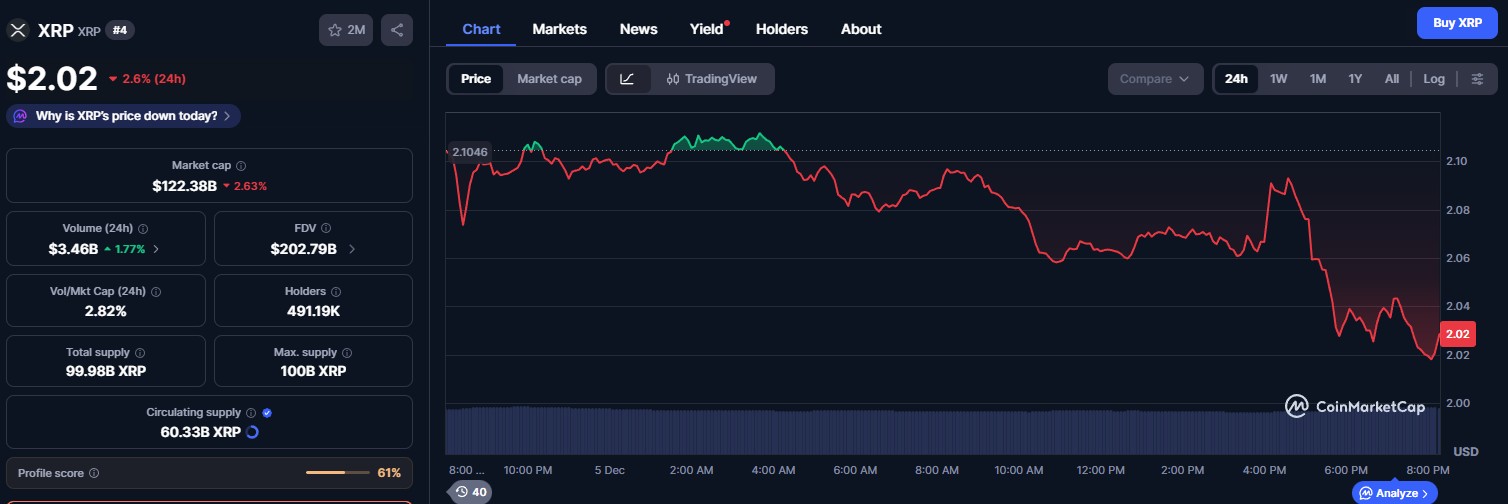Open the Markets tab
1508x504 pixels.
click(x=560, y=29)
